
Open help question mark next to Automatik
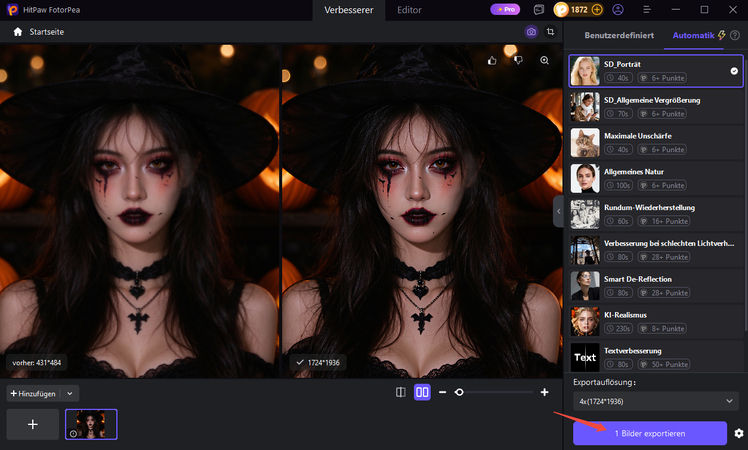click(x=735, y=35)
